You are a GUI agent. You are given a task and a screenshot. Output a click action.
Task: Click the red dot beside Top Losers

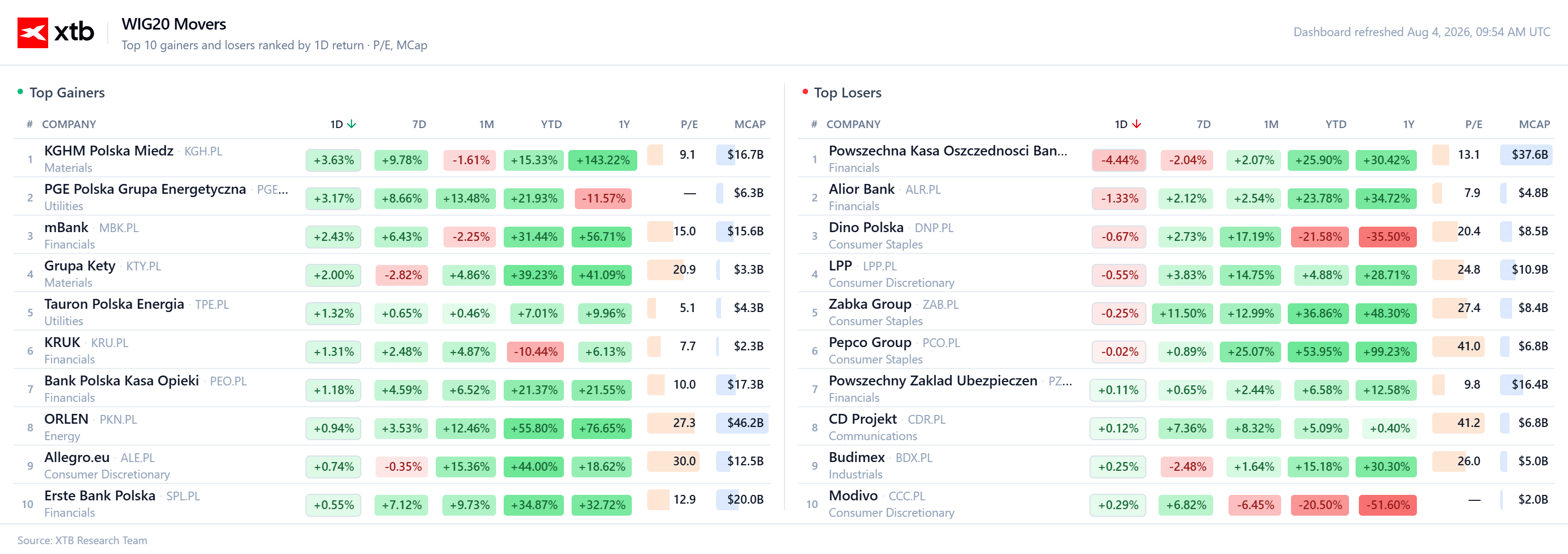tap(805, 92)
